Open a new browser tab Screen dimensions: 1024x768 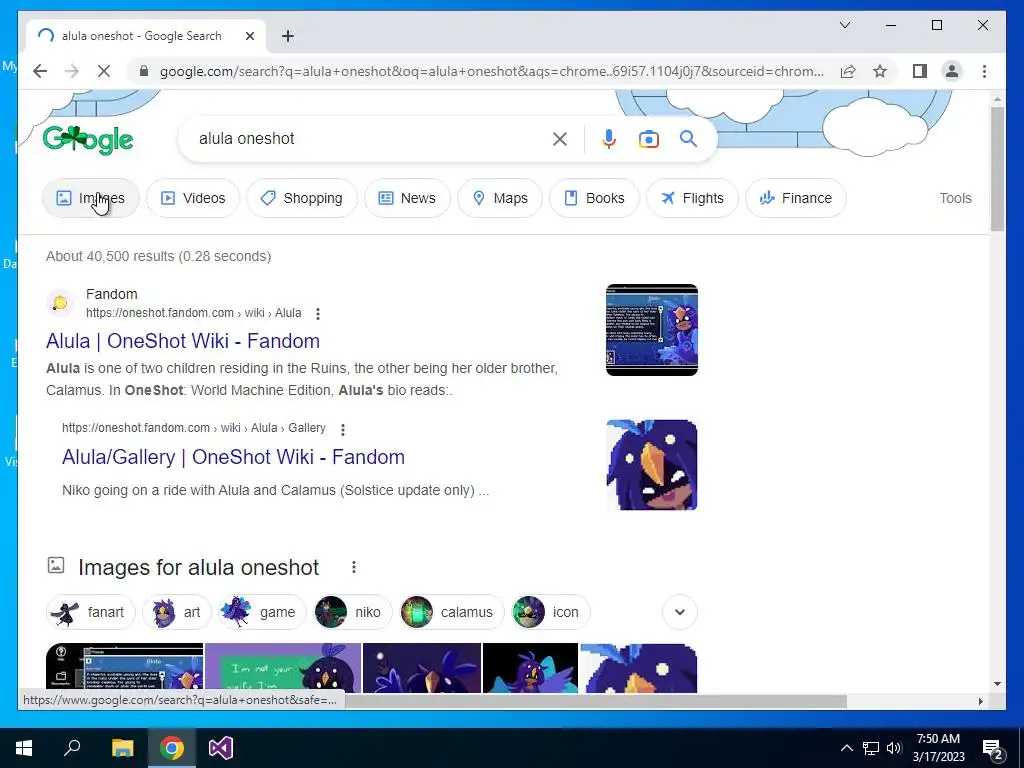pyautogui.click(x=288, y=36)
